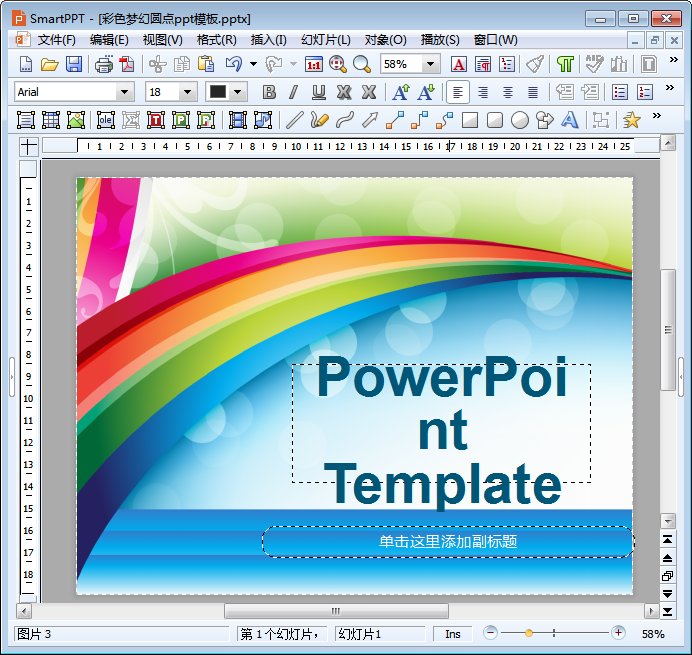Select the curve drawing tool
The width and height of the screenshot is (692, 655).
(345, 120)
